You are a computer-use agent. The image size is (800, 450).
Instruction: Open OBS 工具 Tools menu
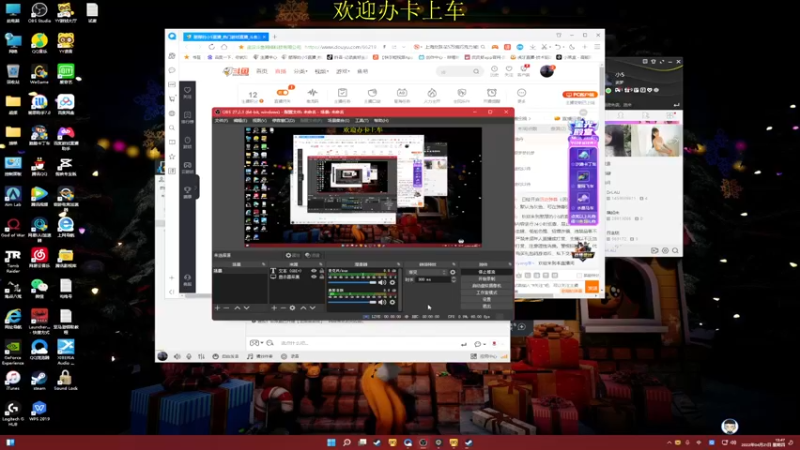[361, 120]
